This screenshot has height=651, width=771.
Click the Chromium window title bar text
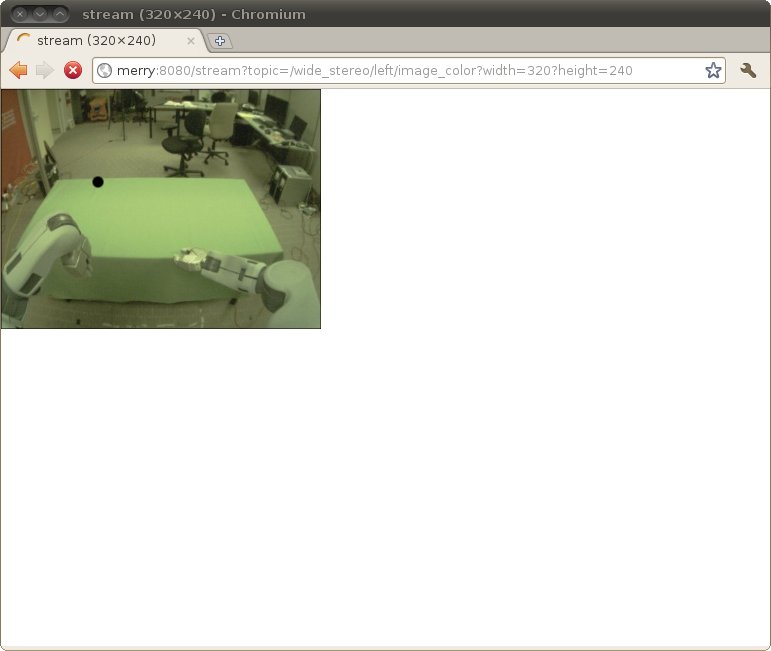194,14
